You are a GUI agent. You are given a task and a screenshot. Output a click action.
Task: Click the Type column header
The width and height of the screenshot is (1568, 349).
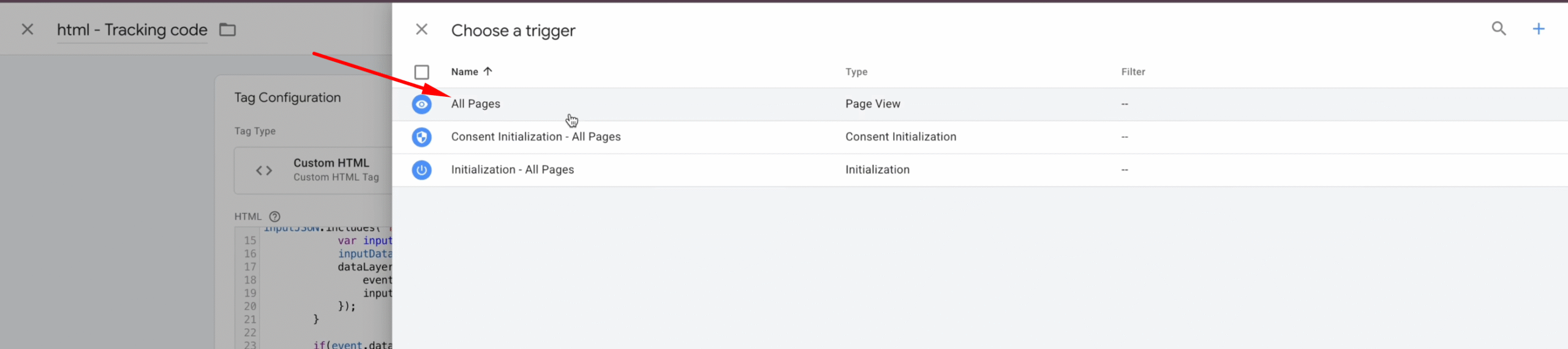click(856, 72)
